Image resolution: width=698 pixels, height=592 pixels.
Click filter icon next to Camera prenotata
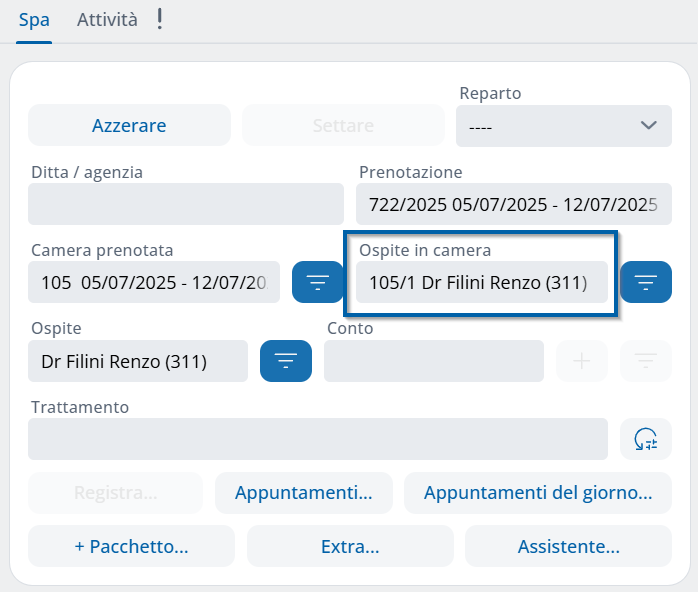pyautogui.click(x=317, y=283)
